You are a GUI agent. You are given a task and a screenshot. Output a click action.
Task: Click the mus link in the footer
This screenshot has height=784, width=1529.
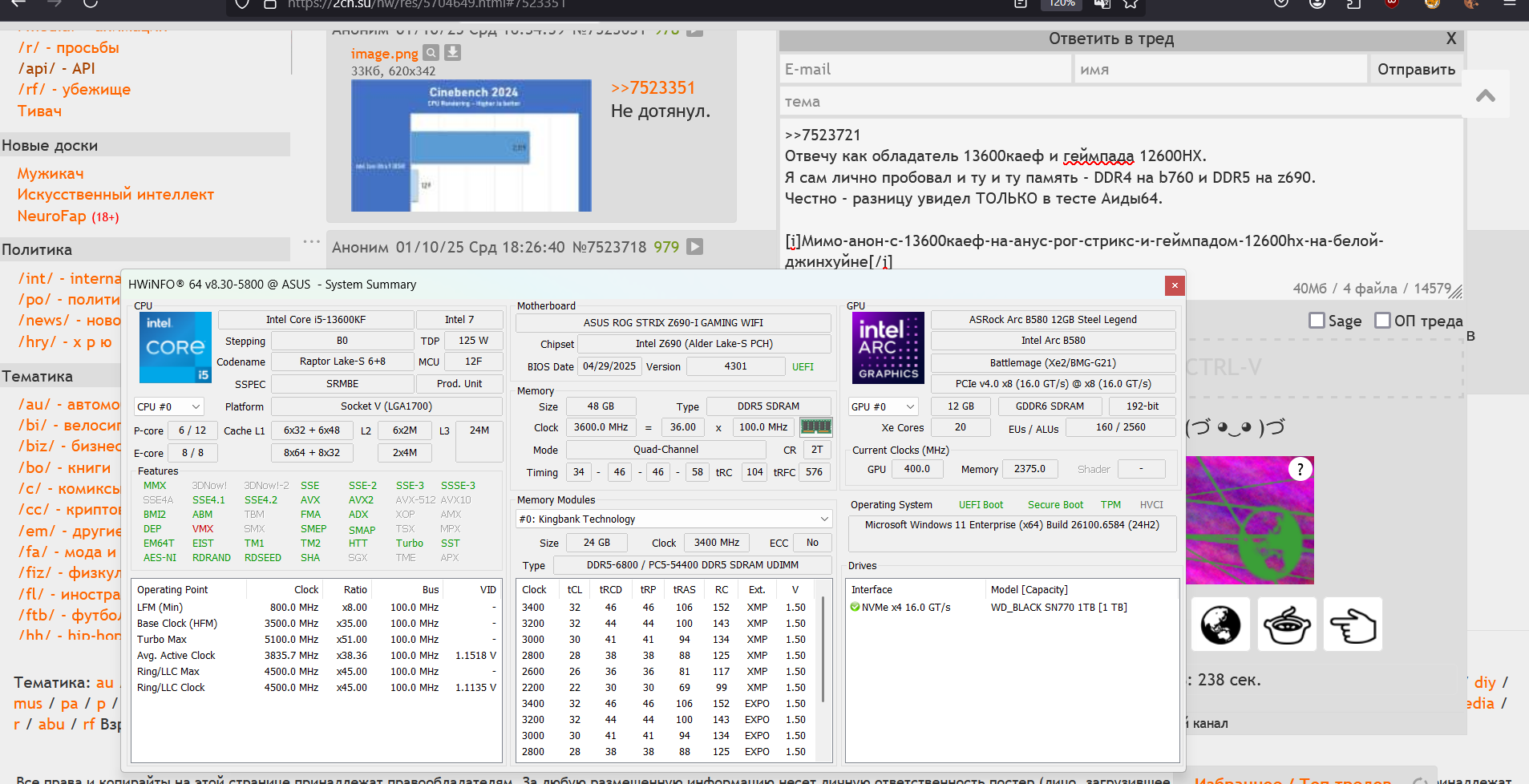pyautogui.click(x=28, y=703)
